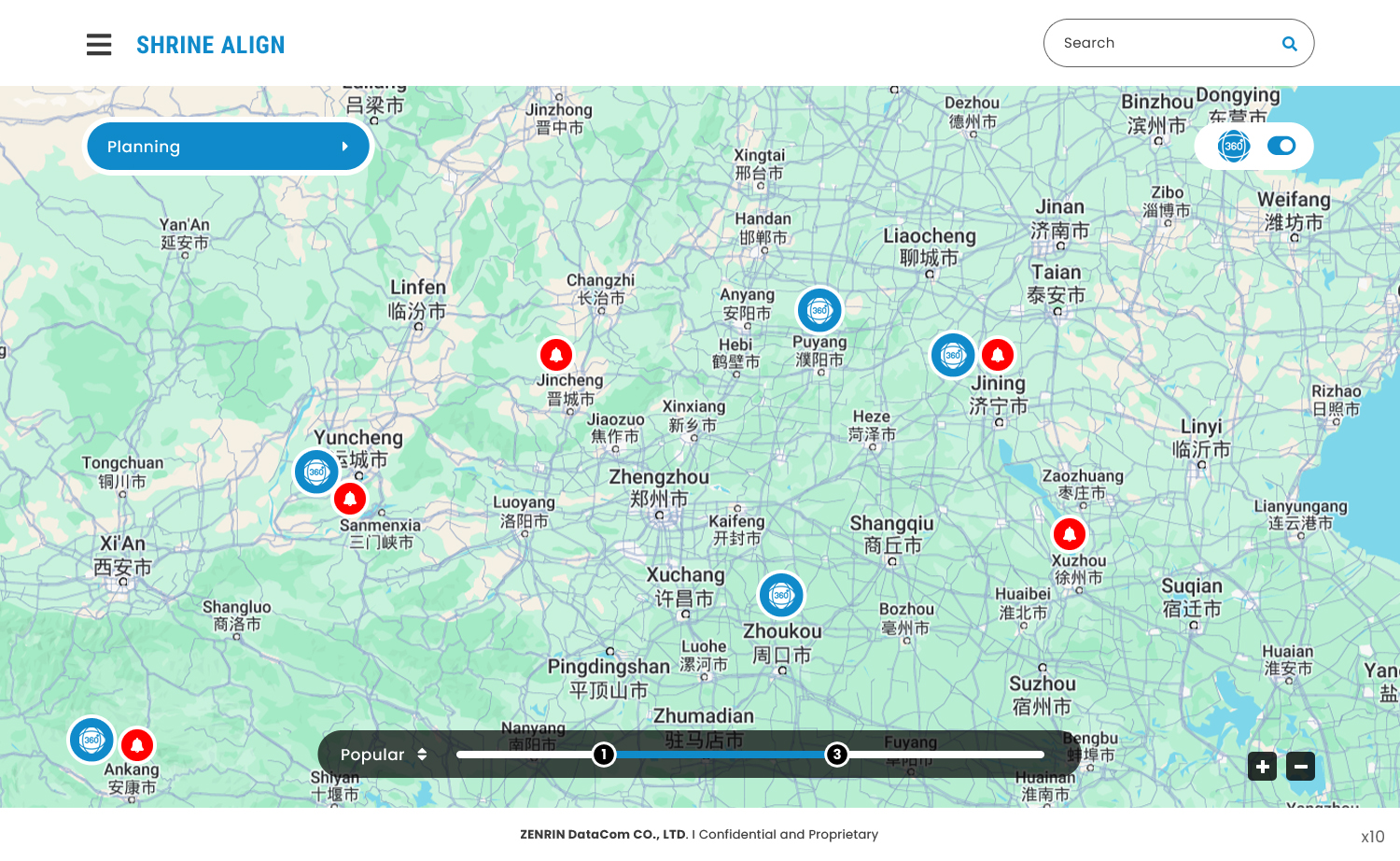Click the search magnifier icon
Image resolution: width=1400 pixels, height=861 pixels.
(x=1289, y=44)
